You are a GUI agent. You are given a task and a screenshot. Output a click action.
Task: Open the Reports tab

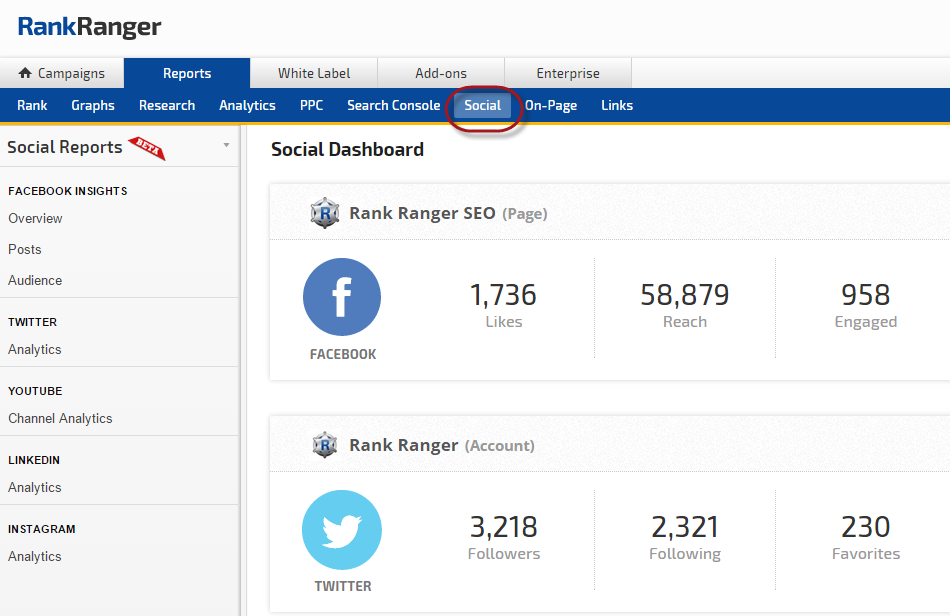coord(187,73)
